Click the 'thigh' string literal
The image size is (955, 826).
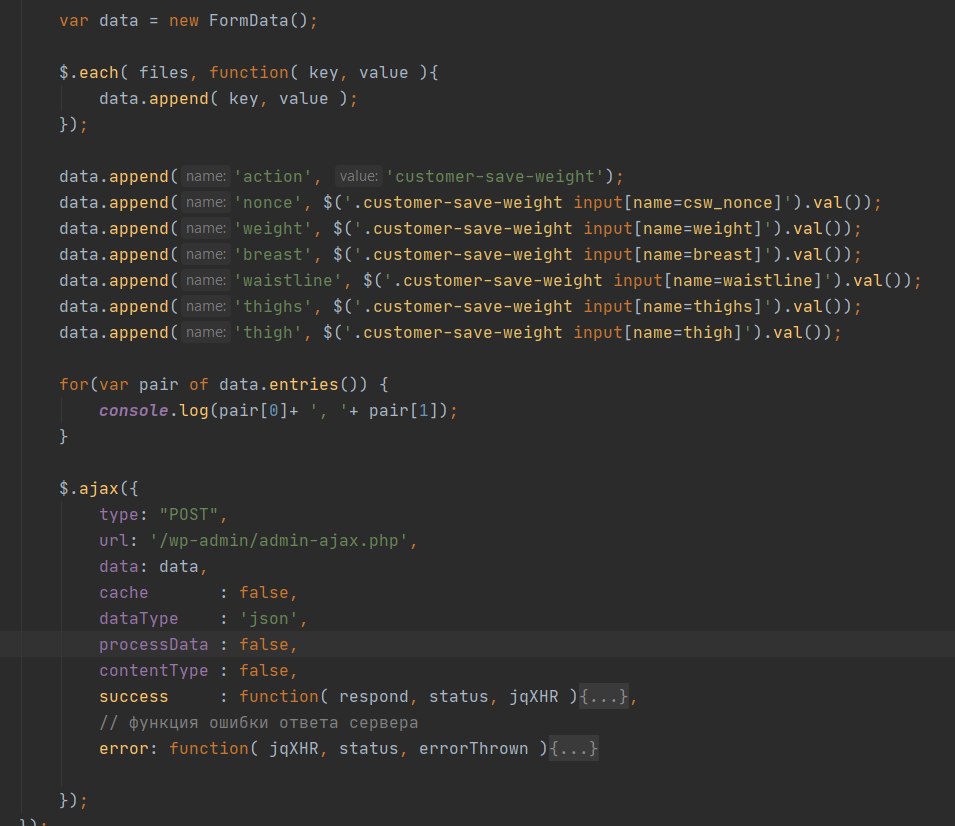268,333
